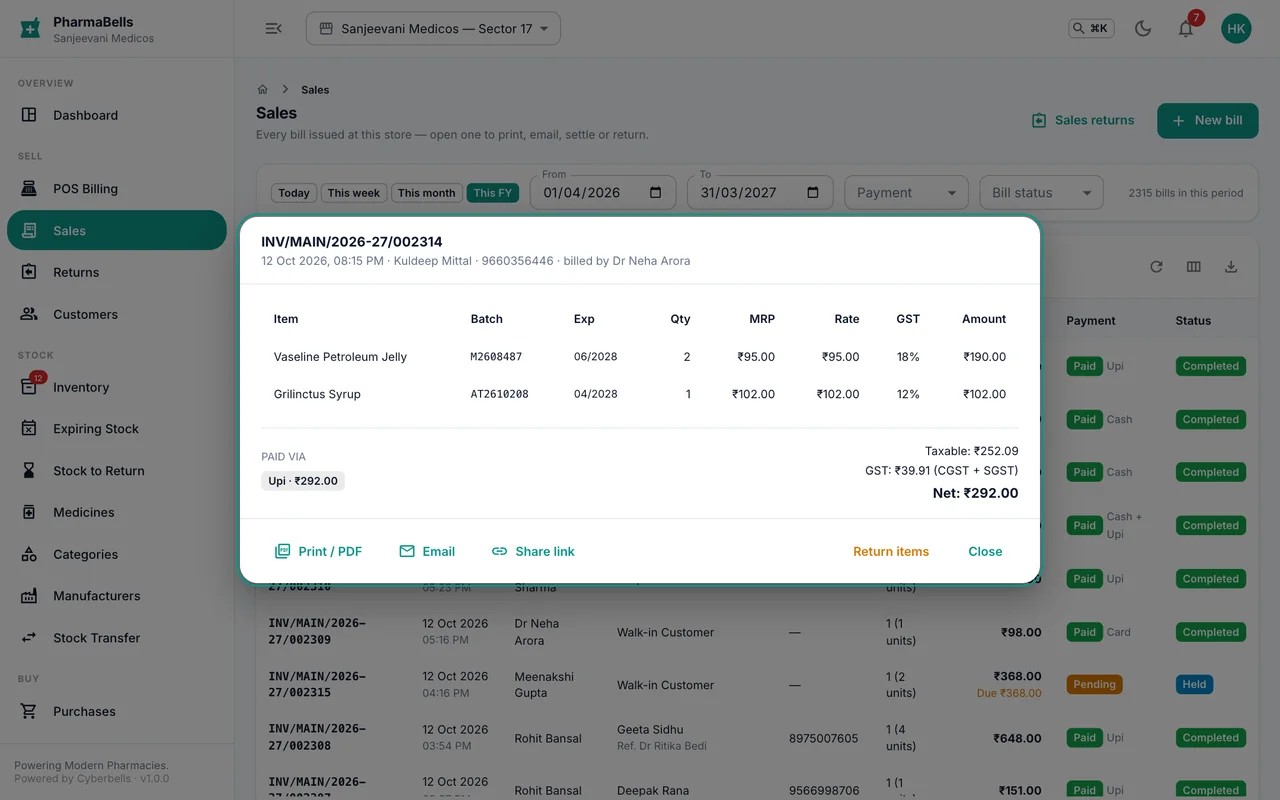The height and width of the screenshot is (800, 1280).
Task: Open Categories in the sidebar
Action: [117, 554]
